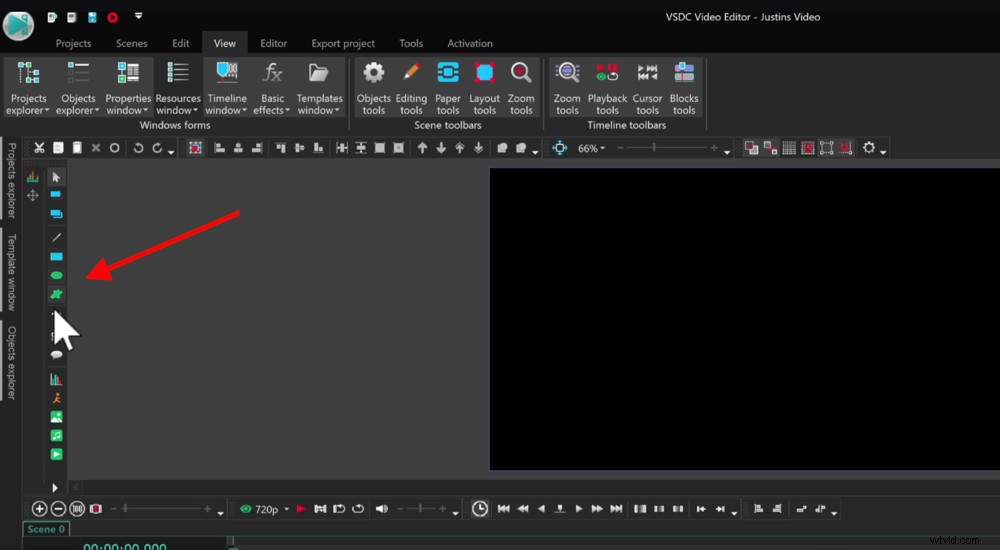This screenshot has height=550, width=1000.
Task: Open the Editor ribbon tab
Action: click(274, 43)
